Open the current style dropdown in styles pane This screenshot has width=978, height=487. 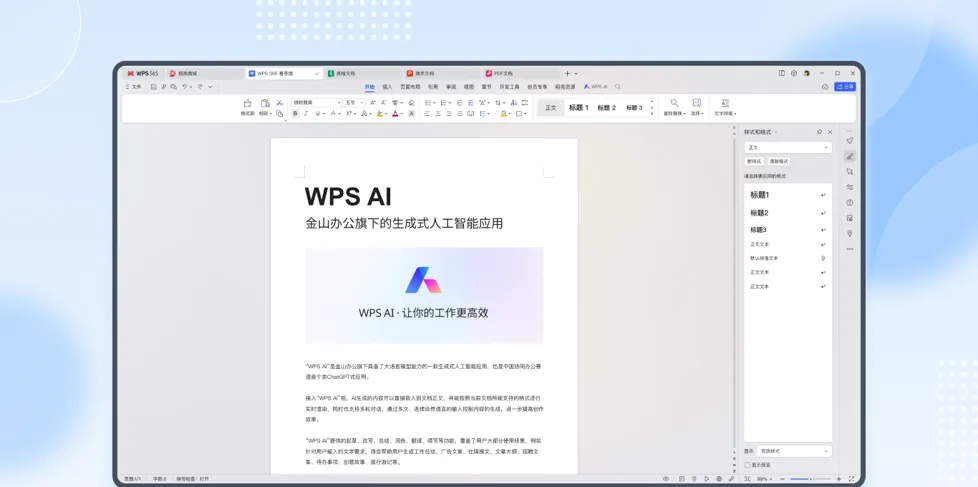coord(788,147)
